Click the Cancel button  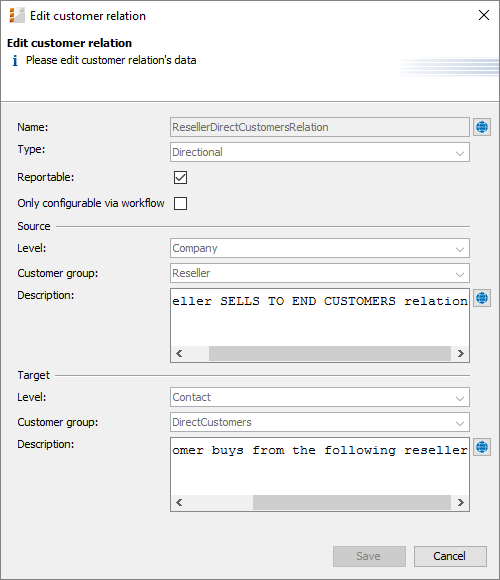click(450, 556)
